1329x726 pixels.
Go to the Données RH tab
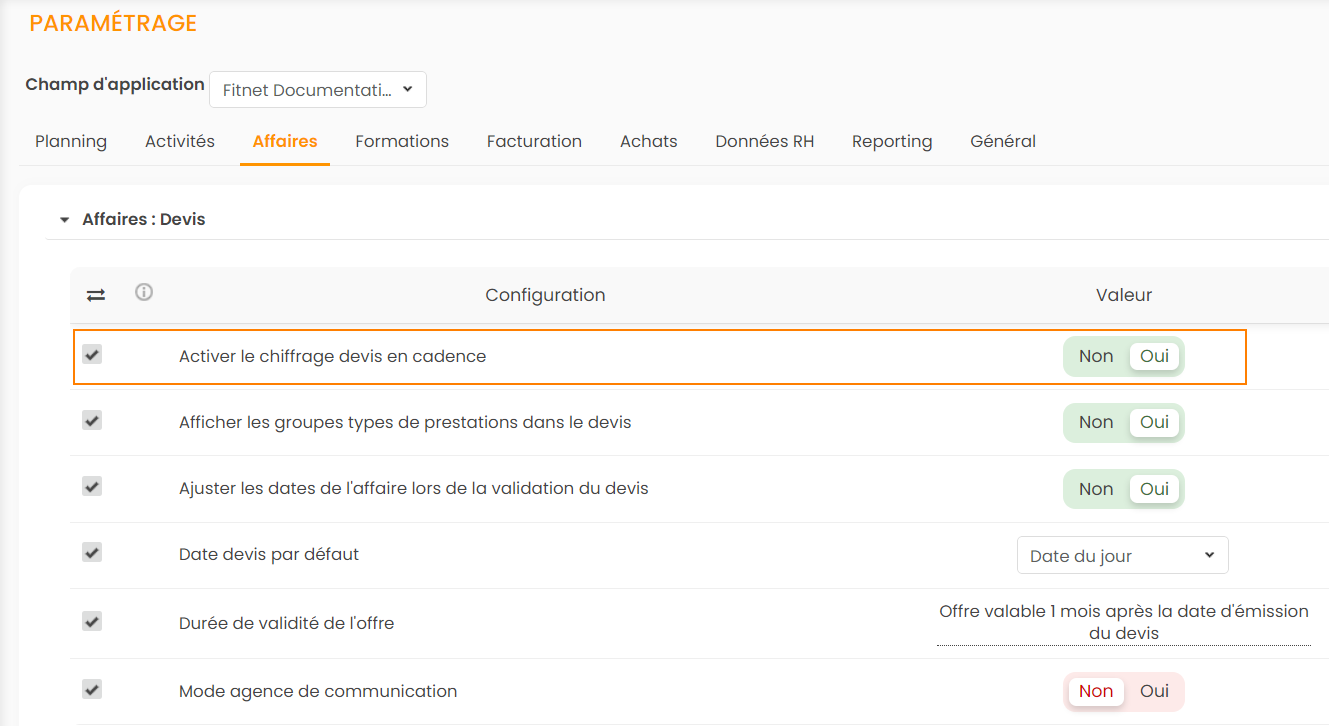click(764, 142)
